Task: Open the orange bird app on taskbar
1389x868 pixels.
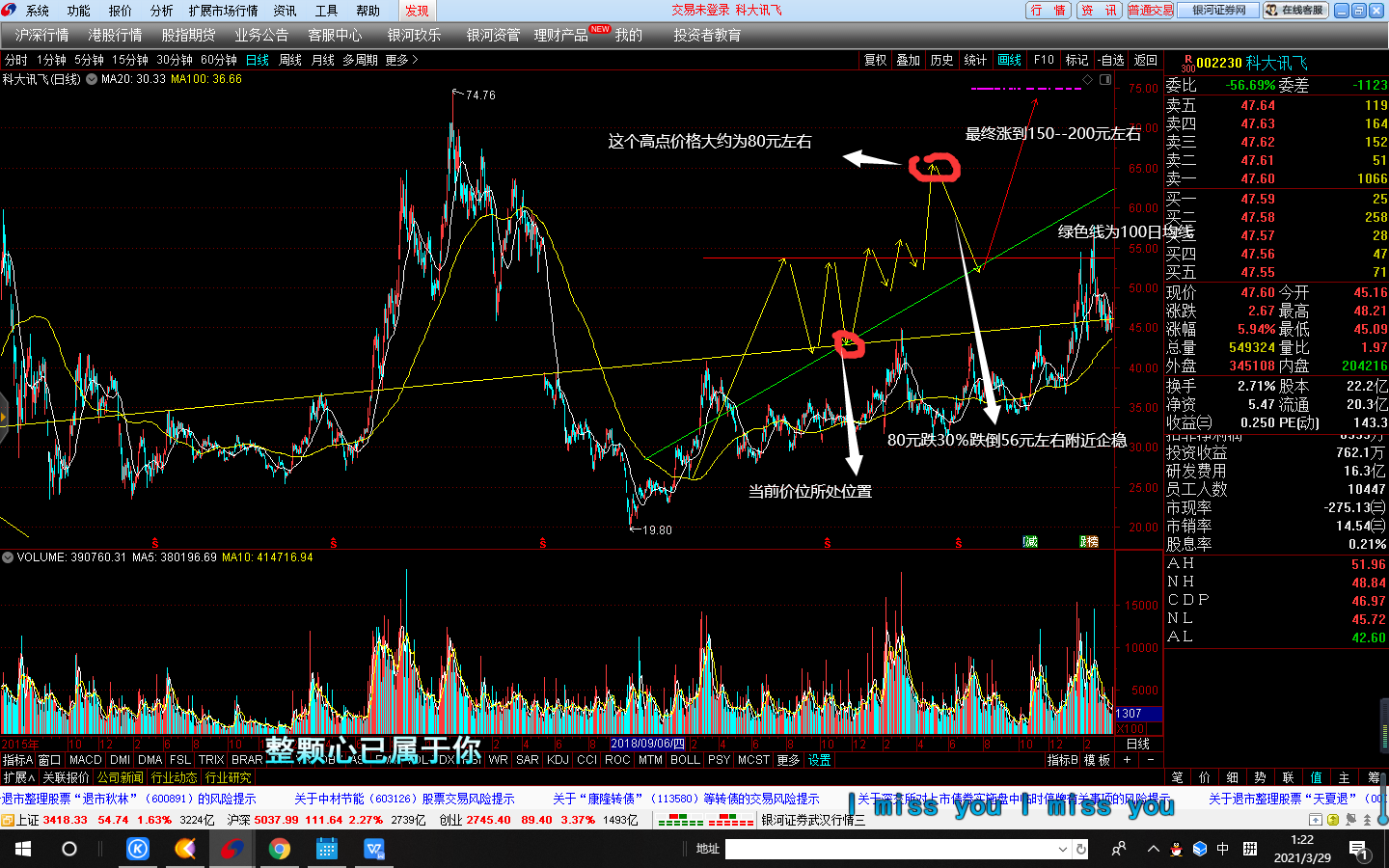Action: 185,849
